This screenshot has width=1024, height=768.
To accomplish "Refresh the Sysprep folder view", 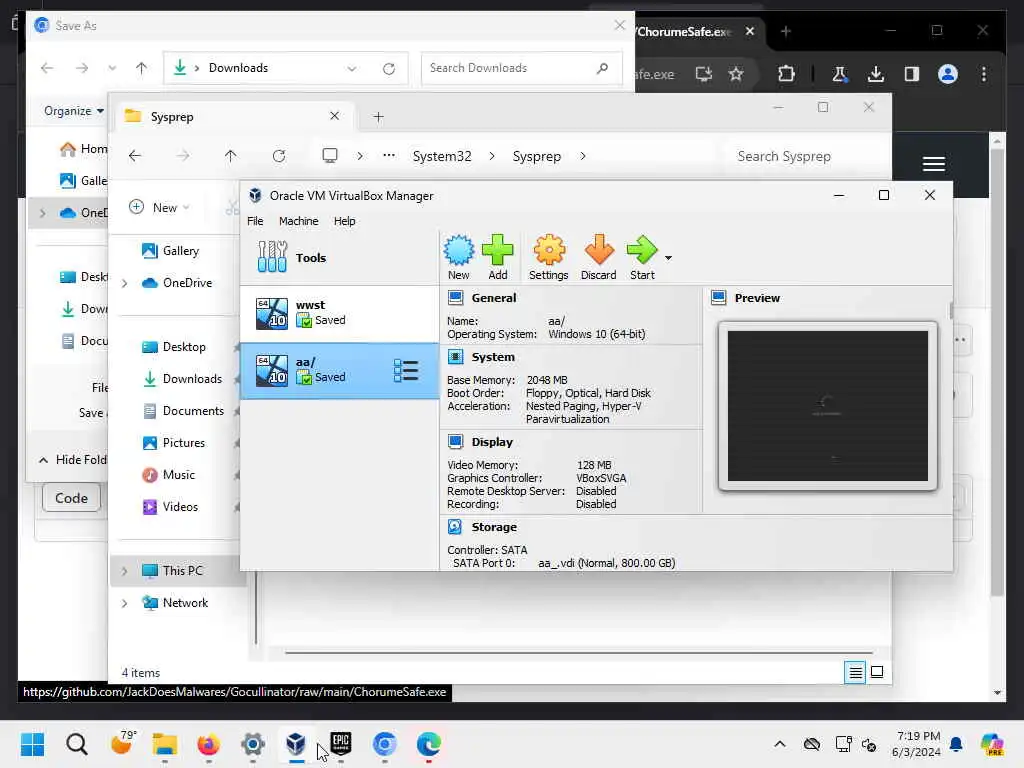I will pos(279,156).
